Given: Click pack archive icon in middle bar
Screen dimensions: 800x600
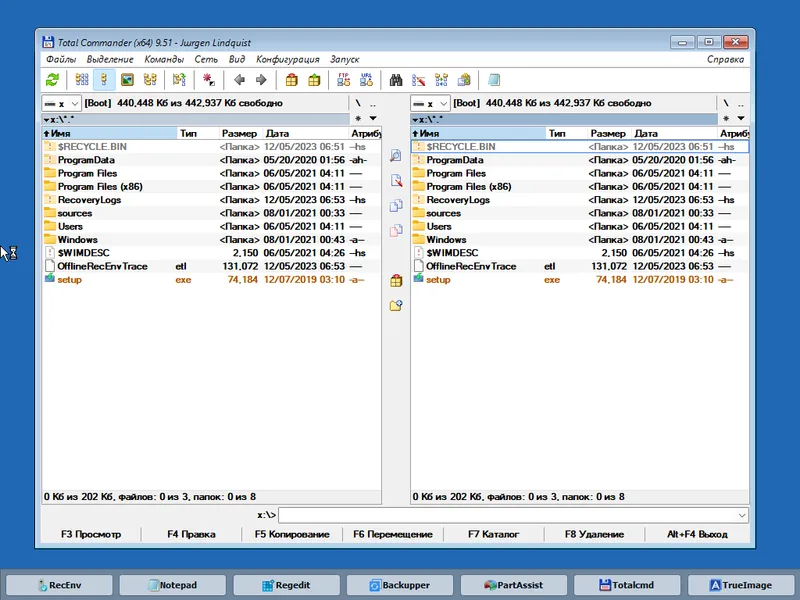Looking at the screenshot, I should click(x=396, y=281).
